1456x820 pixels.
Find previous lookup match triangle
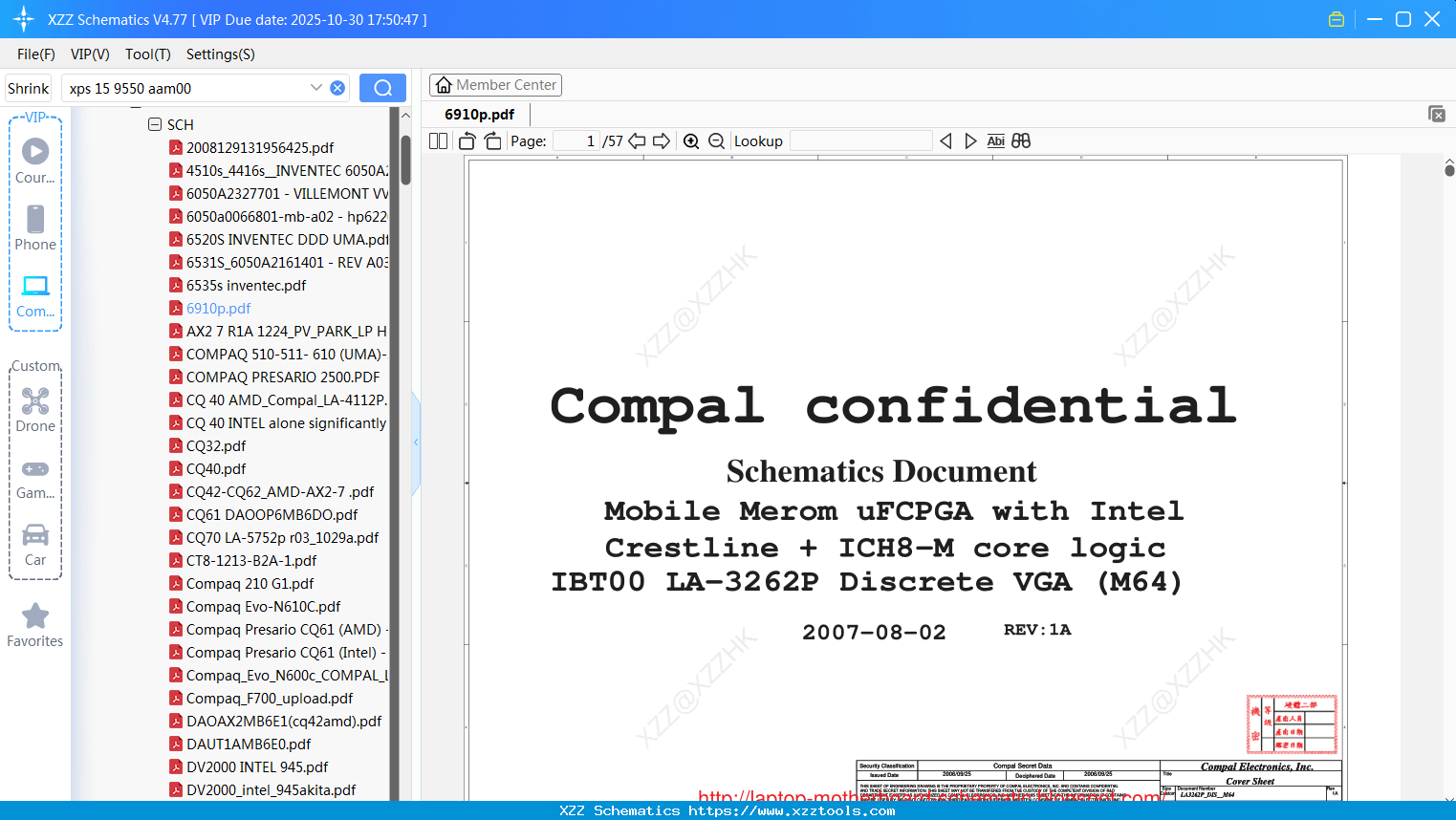tap(945, 140)
